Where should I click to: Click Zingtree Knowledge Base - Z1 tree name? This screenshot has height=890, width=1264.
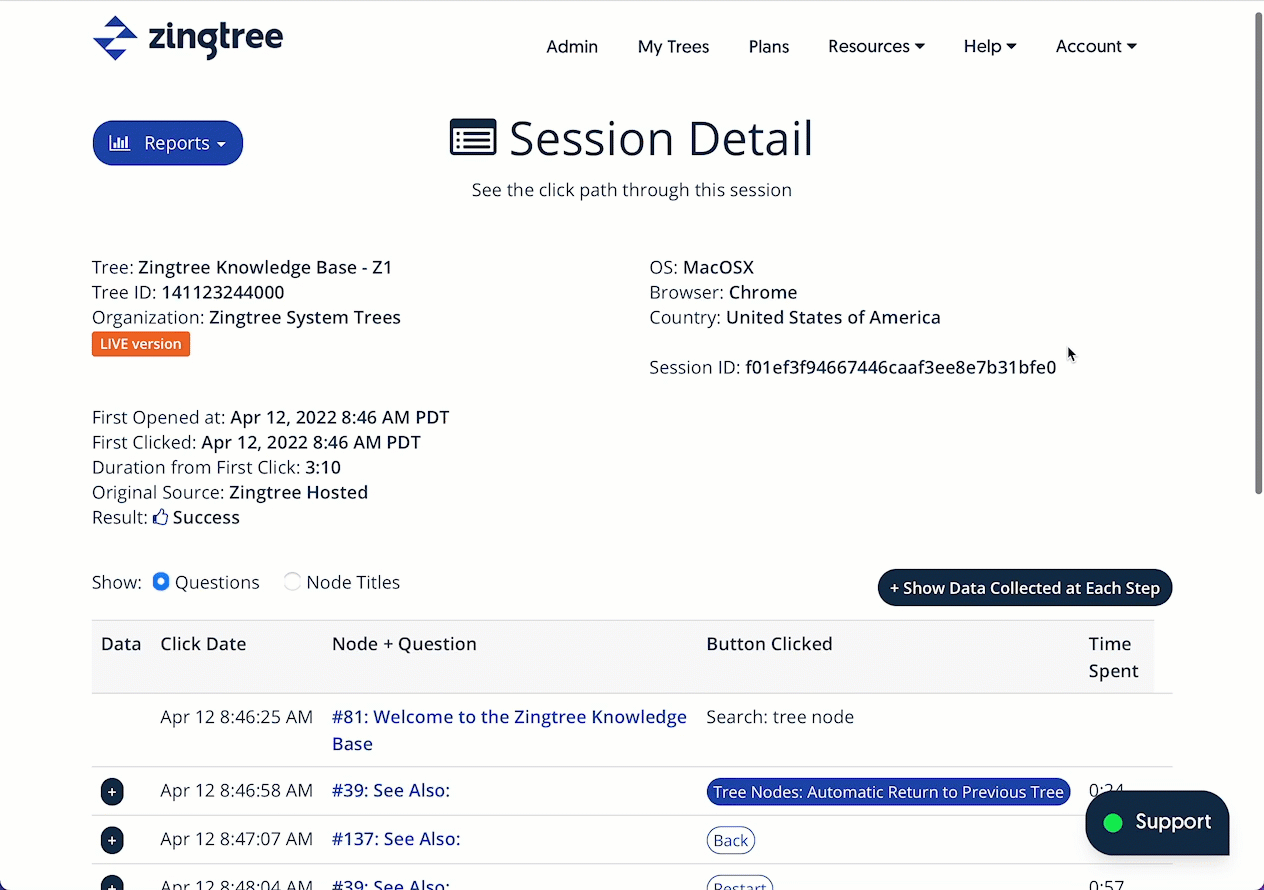265,268
